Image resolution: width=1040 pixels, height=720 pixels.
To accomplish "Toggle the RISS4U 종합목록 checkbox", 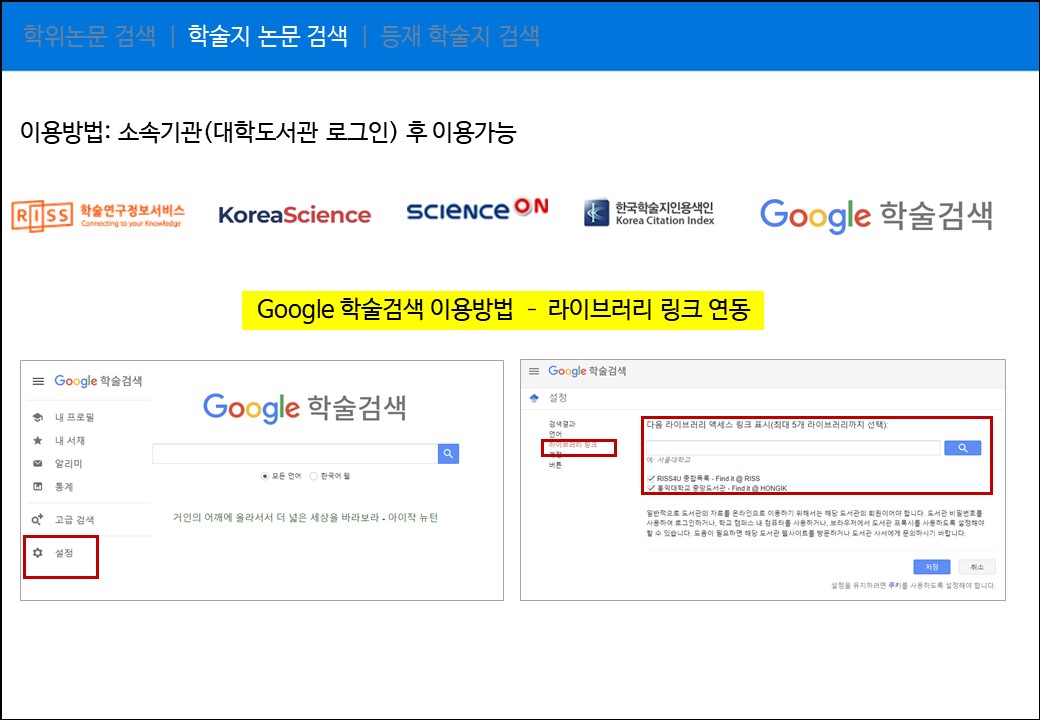I will (651, 478).
